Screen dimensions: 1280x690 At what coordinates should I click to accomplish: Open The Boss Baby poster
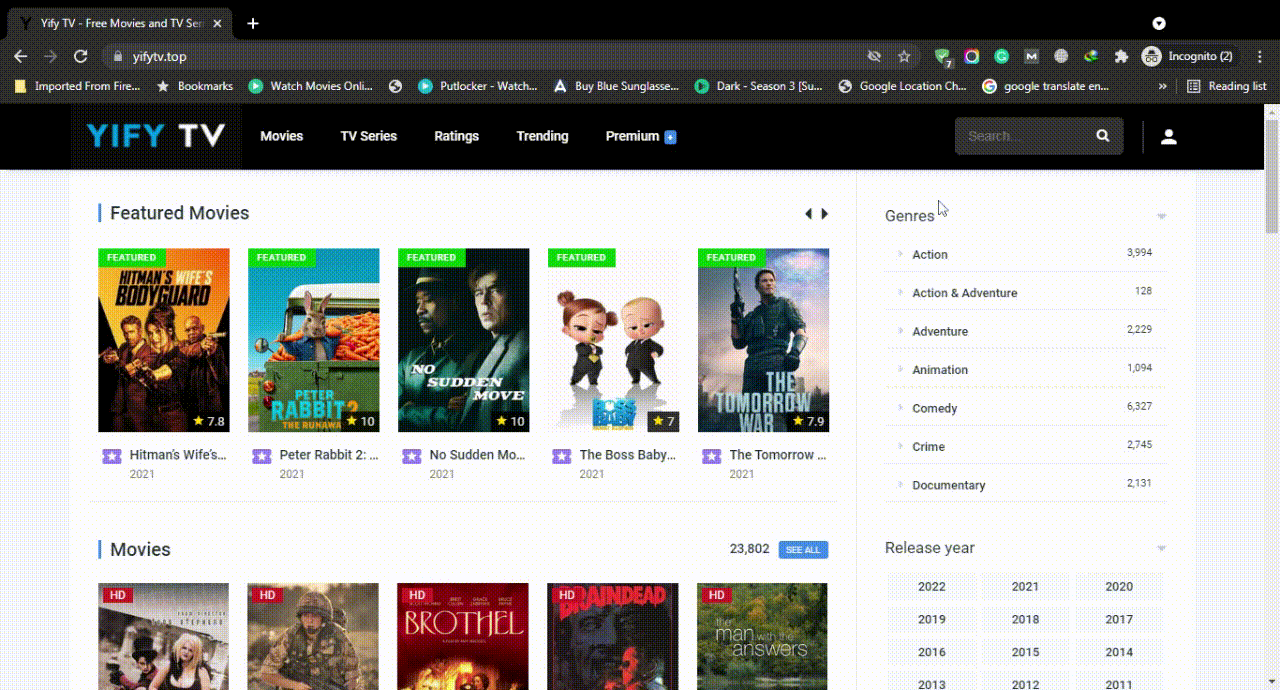(x=614, y=340)
